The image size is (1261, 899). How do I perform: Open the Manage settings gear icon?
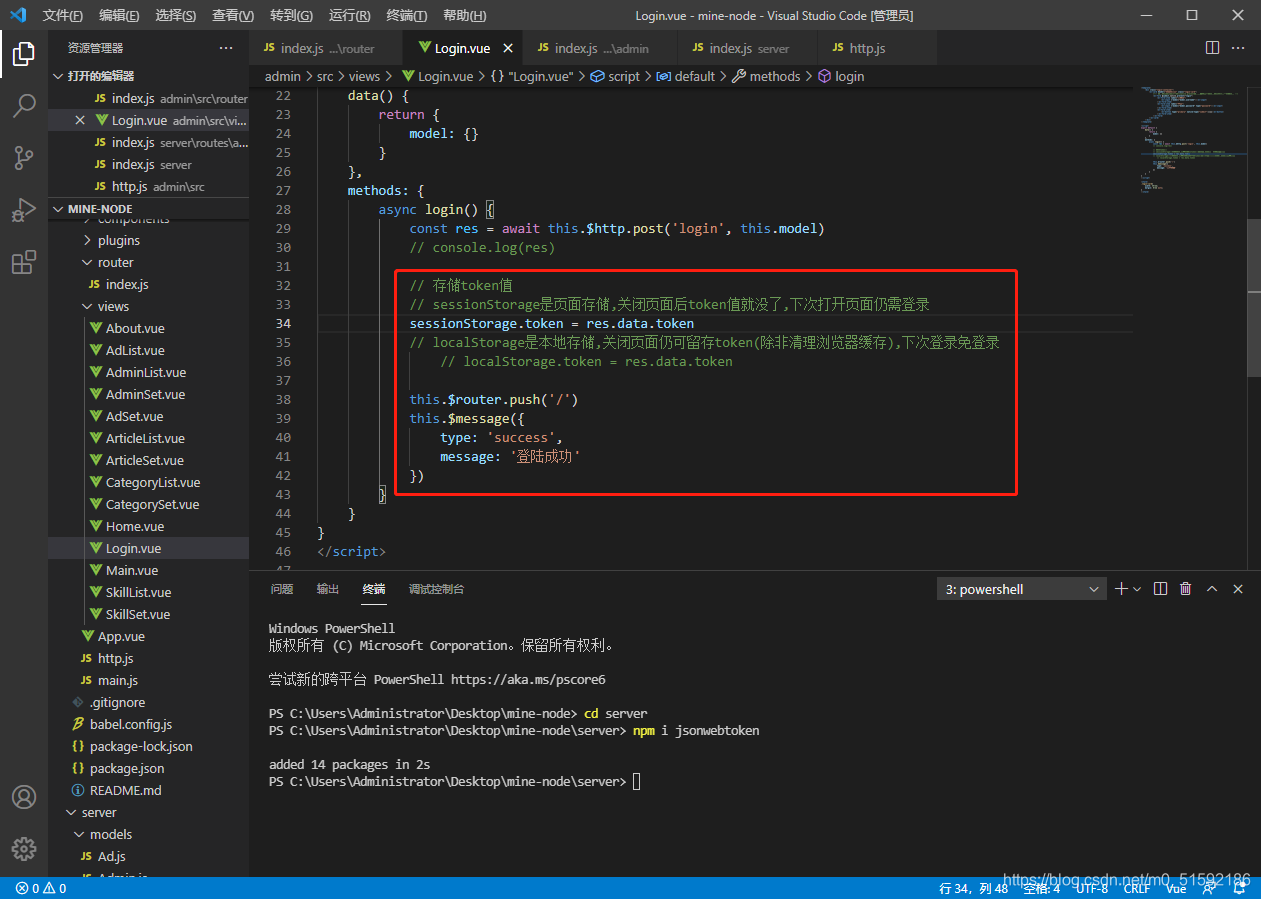click(24, 849)
